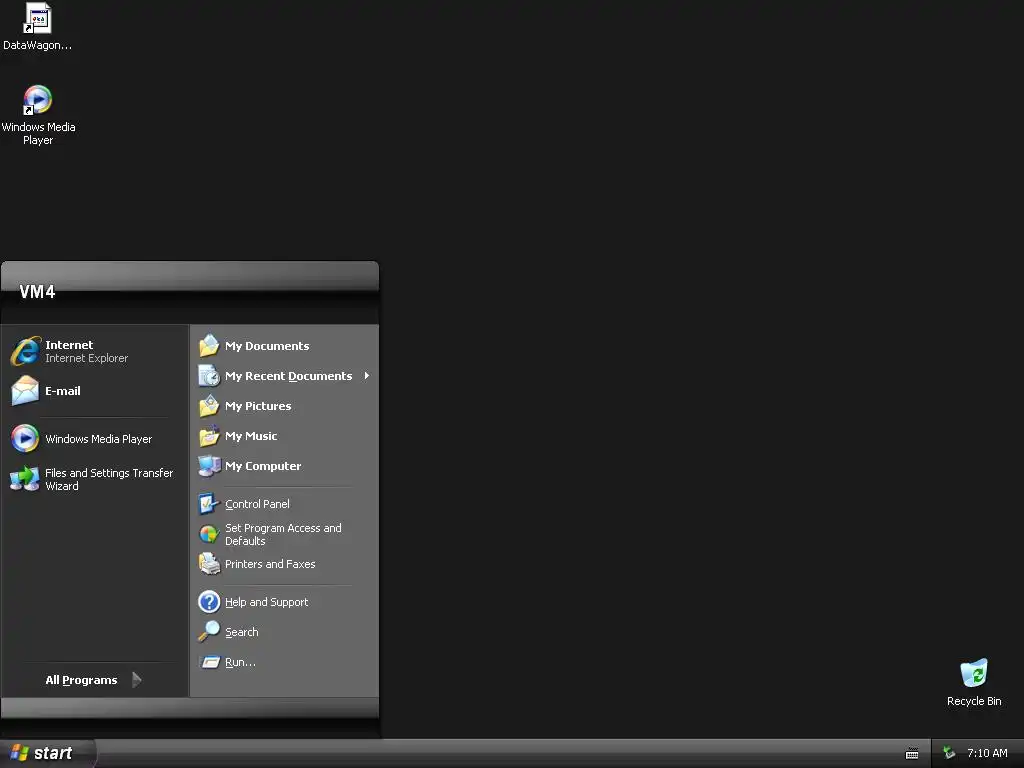Expand the All Programs green arrow

[x=136, y=680]
